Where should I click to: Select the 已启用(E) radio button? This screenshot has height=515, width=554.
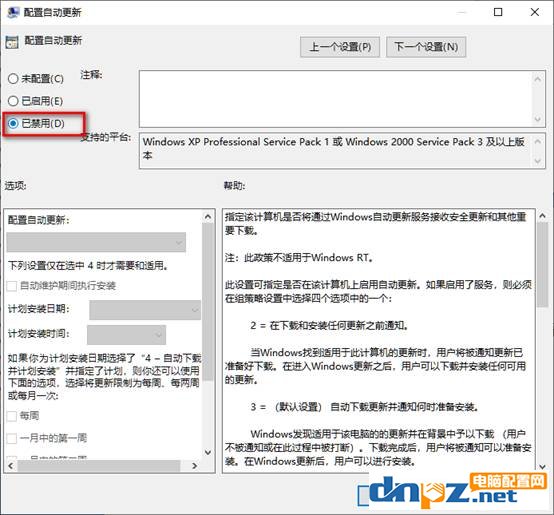tap(13, 101)
